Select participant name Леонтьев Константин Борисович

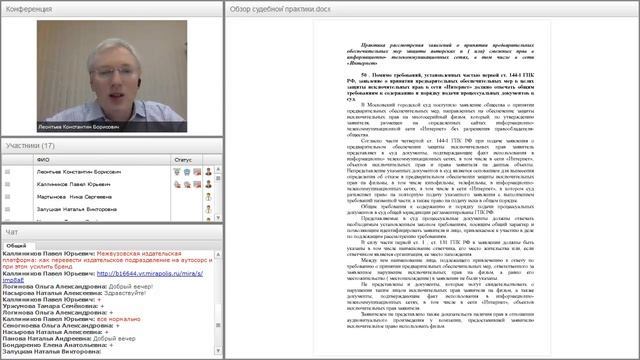tap(79, 172)
